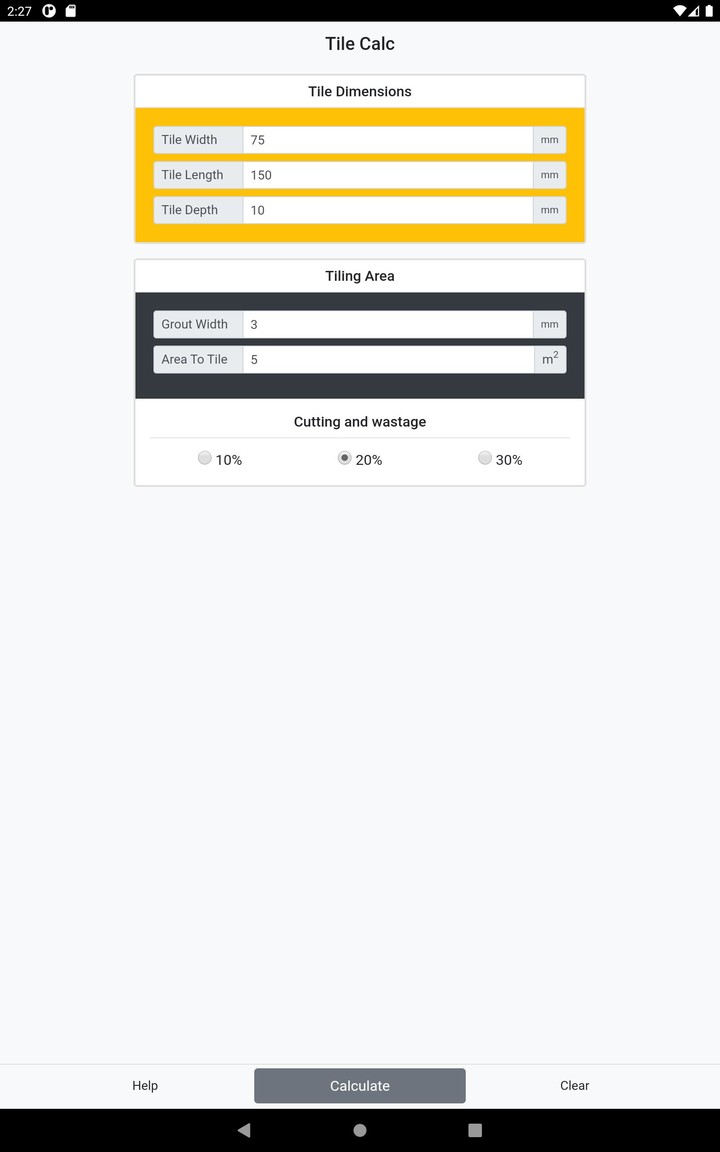Select 10% cutting and wastage

point(205,458)
